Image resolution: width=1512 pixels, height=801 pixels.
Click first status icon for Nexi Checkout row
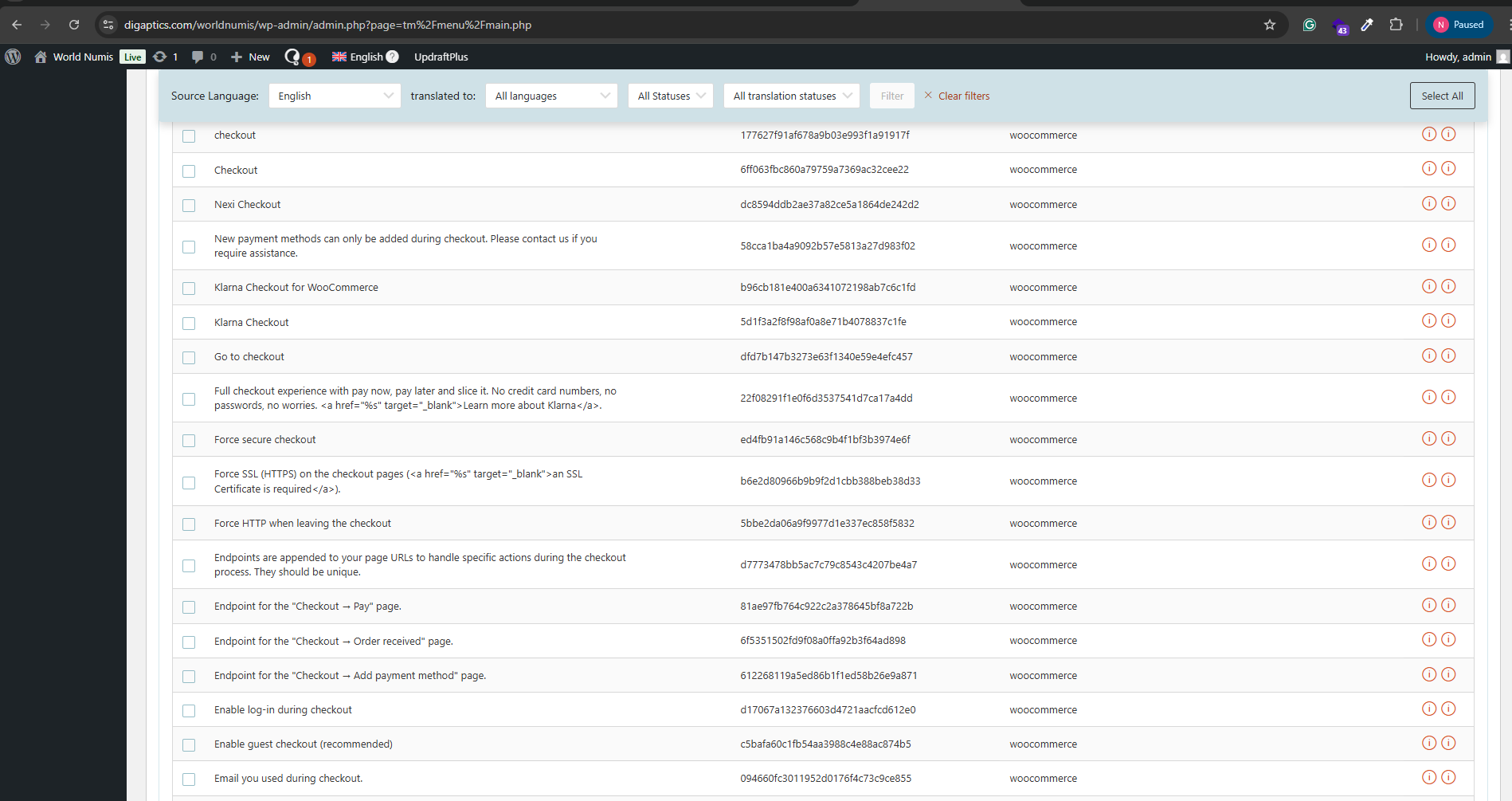pyautogui.click(x=1428, y=203)
